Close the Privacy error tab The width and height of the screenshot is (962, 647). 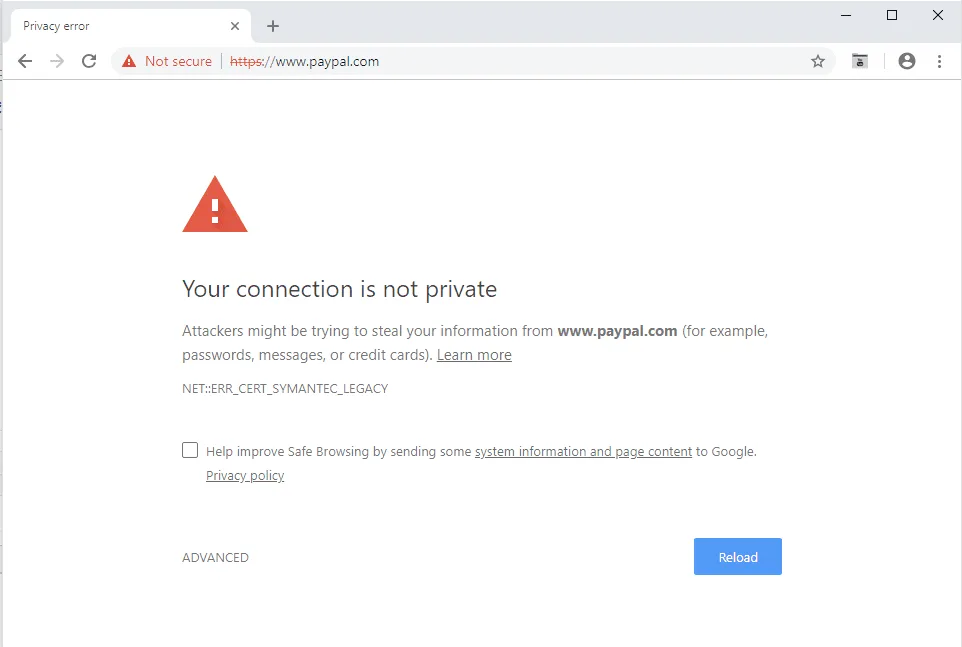(x=235, y=25)
